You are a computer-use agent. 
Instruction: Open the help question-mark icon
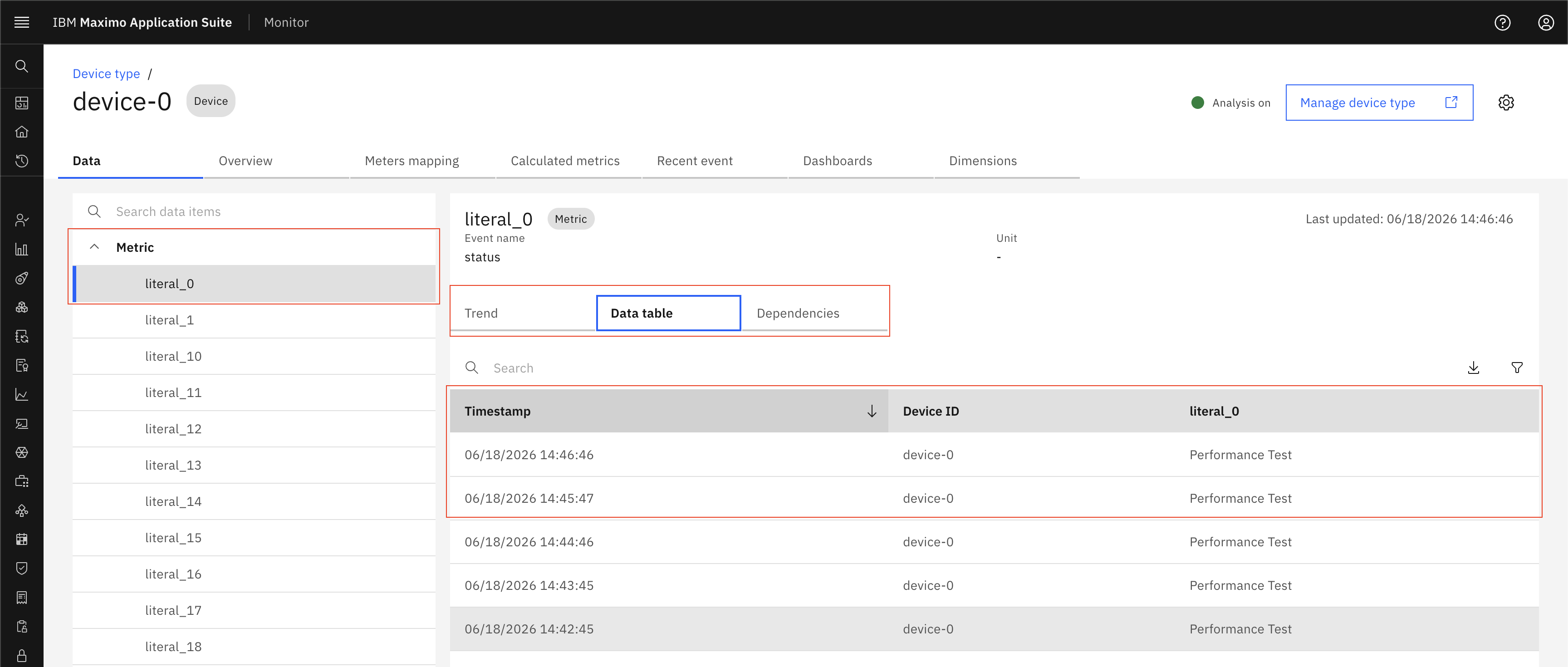click(x=1502, y=23)
